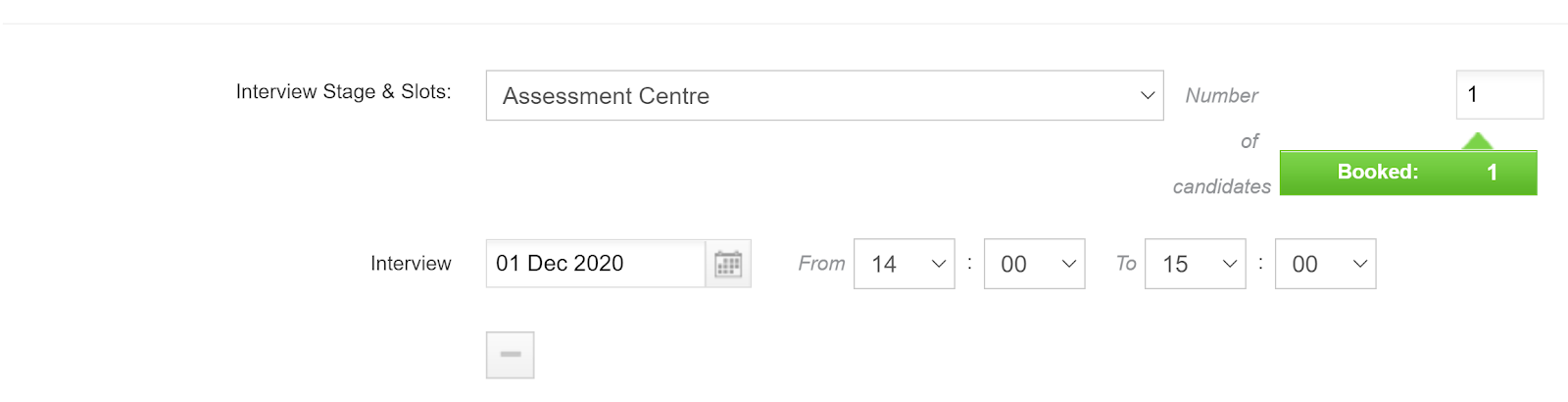Click the To label before end time
This screenshot has height=402, width=1568.
coord(1126,263)
